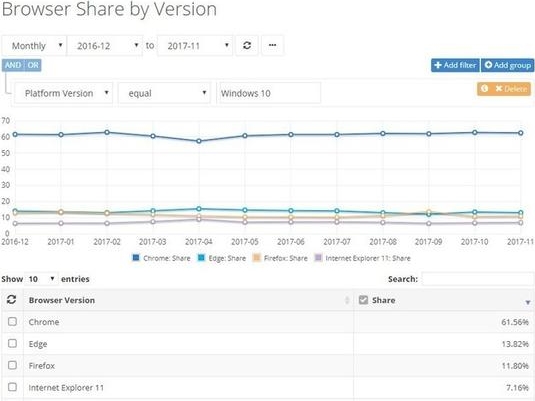Click the Chrome row name
The height and width of the screenshot is (401, 535).
pos(44,322)
